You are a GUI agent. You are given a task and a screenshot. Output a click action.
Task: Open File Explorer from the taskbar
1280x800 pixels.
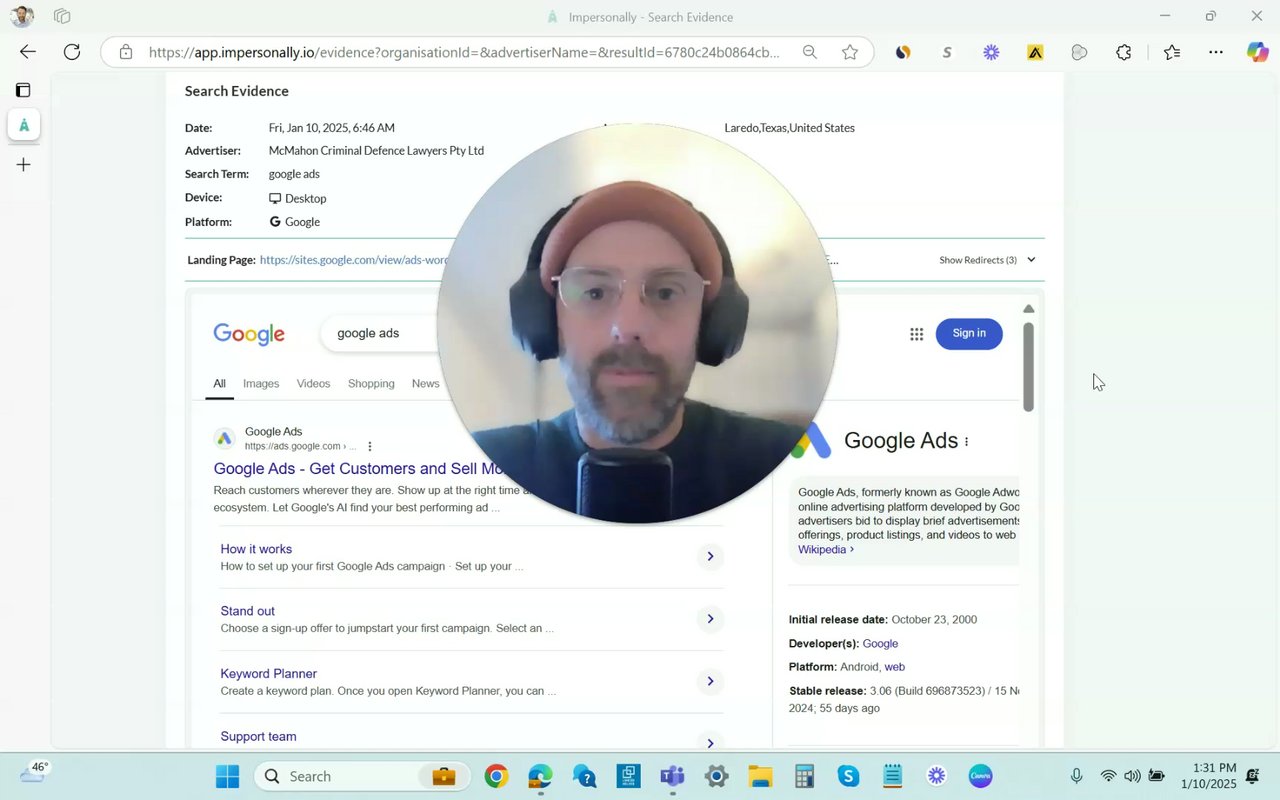point(760,776)
